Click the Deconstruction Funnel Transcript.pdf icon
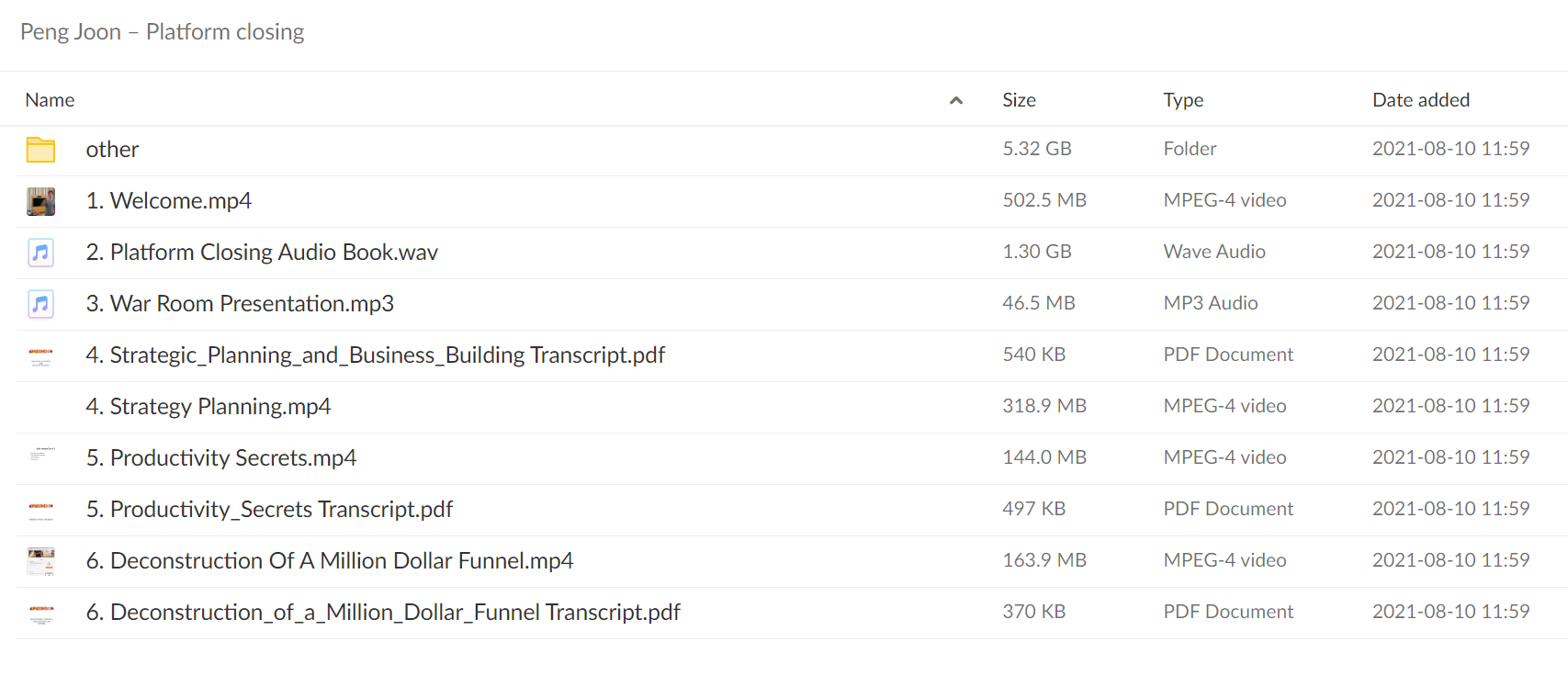1568x687 pixels. click(x=40, y=613)
